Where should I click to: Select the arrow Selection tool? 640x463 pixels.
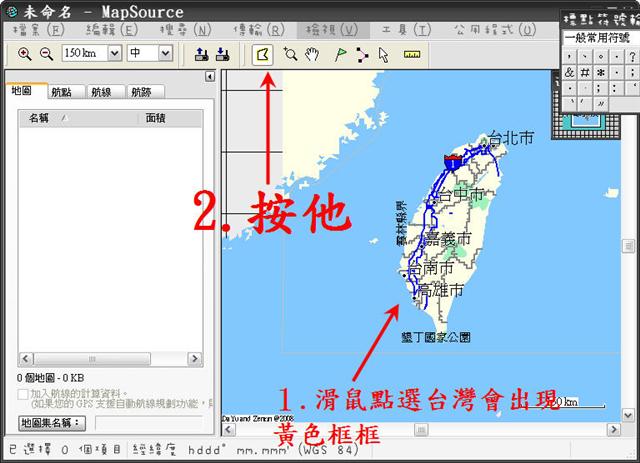(x=383, y=55)
